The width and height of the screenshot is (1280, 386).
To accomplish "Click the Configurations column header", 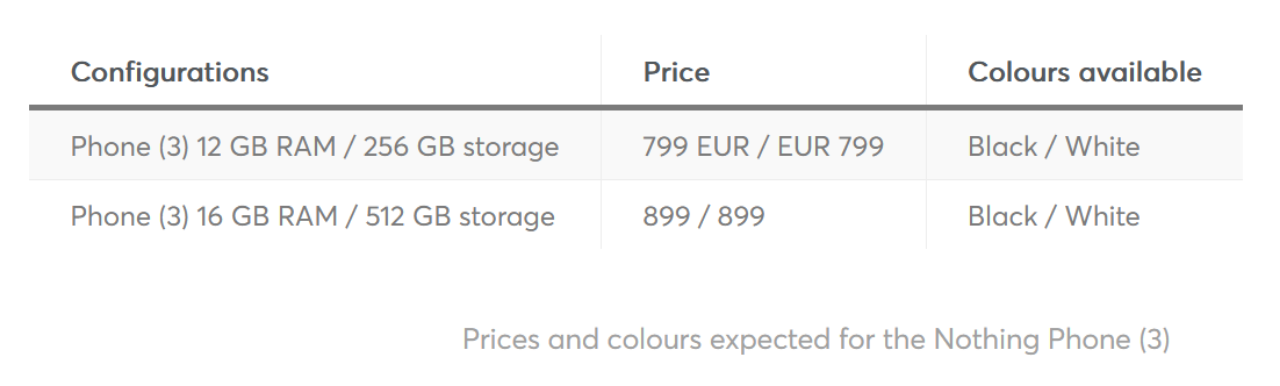I will click(x=169, y=72).
